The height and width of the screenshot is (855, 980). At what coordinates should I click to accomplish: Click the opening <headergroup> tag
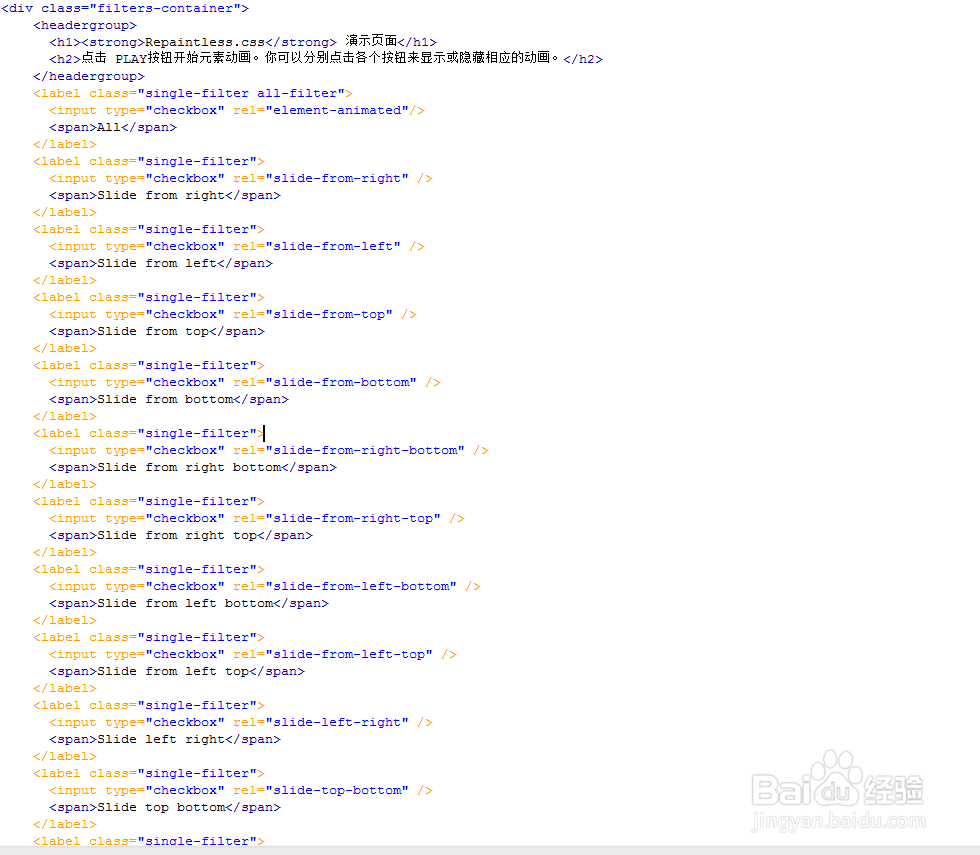click(85, 25)
